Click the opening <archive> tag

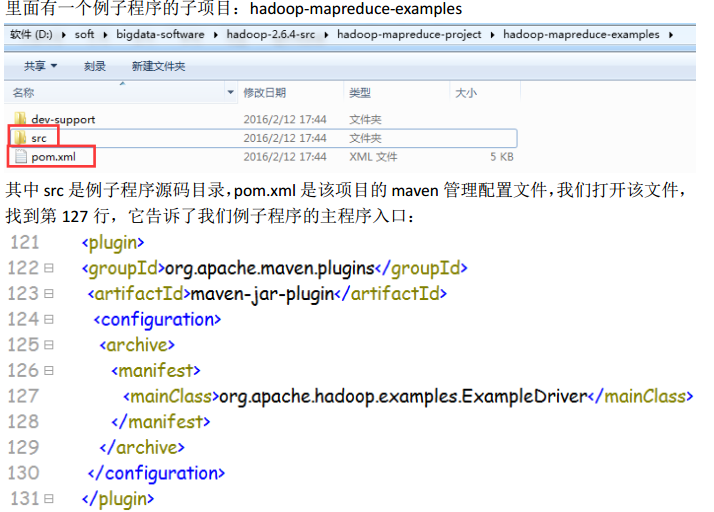pos(137,345)
